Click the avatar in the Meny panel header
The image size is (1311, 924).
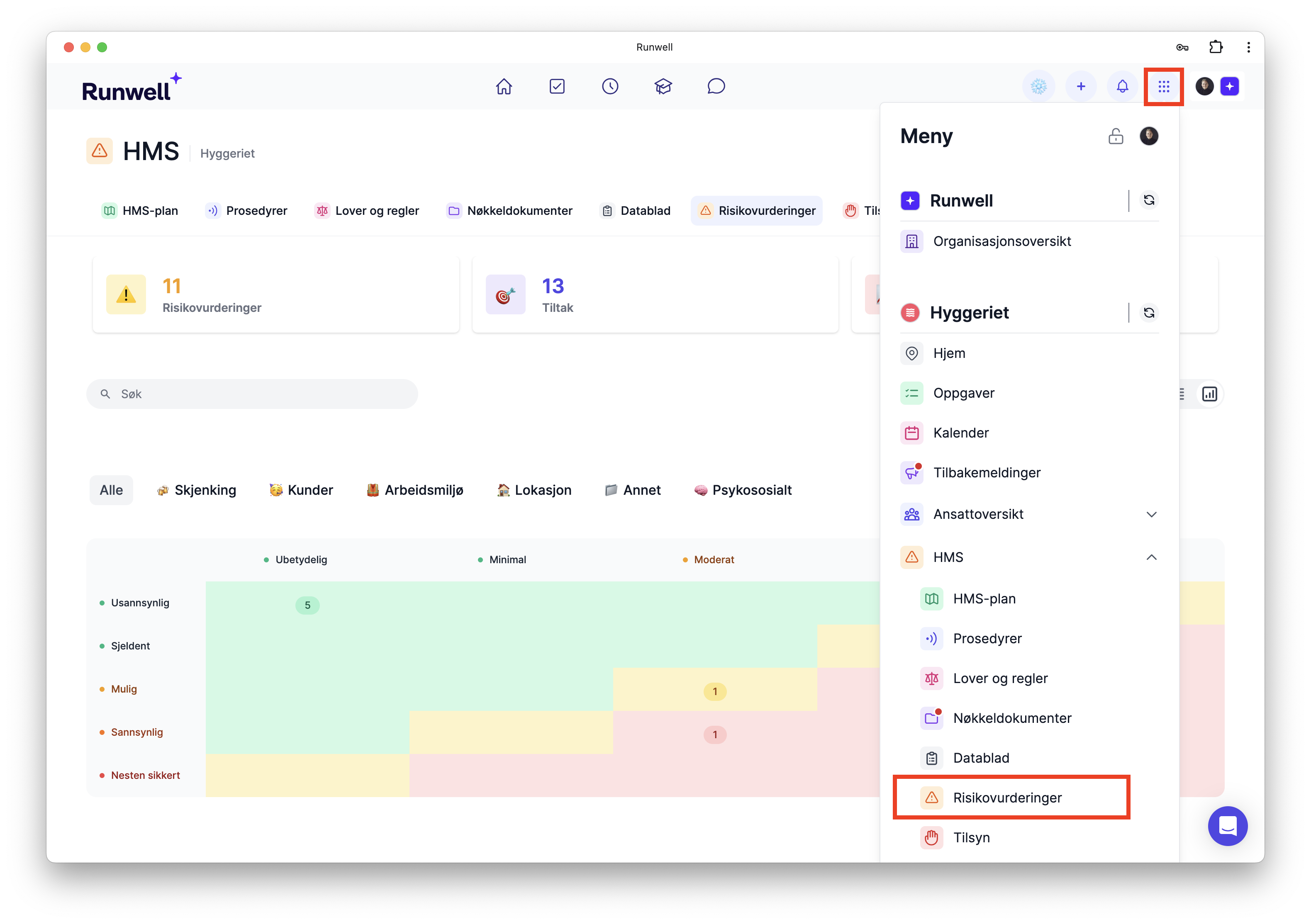1149,136
